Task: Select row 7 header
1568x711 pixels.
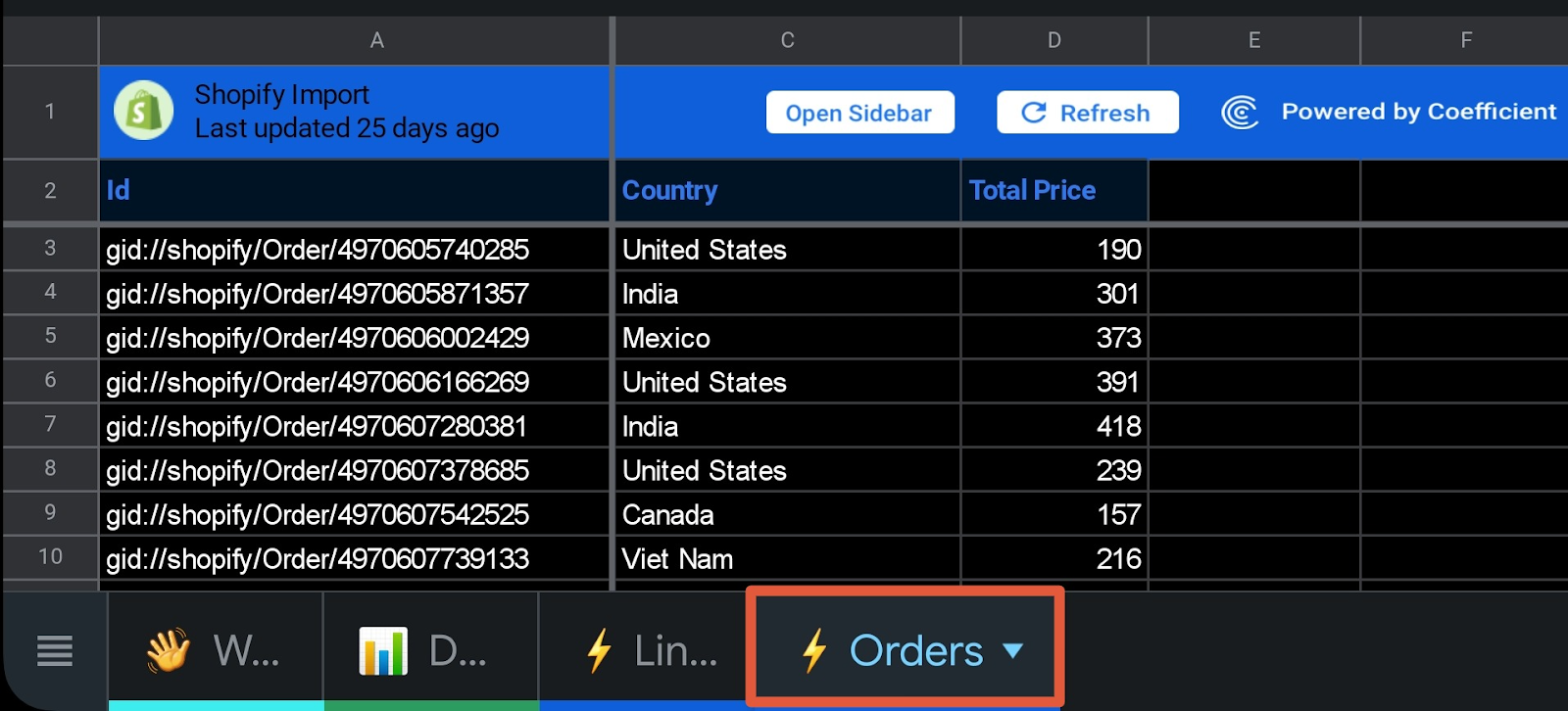Action: 50,424
